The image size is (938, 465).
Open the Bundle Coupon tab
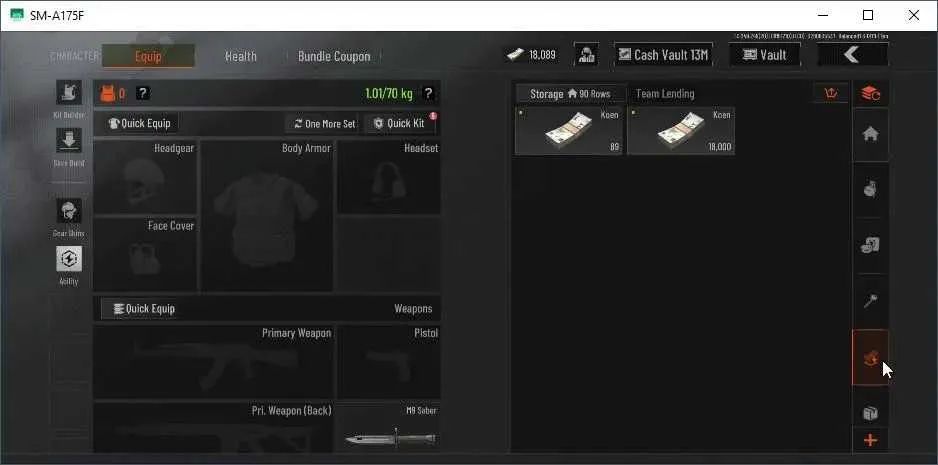click(334, 56)
